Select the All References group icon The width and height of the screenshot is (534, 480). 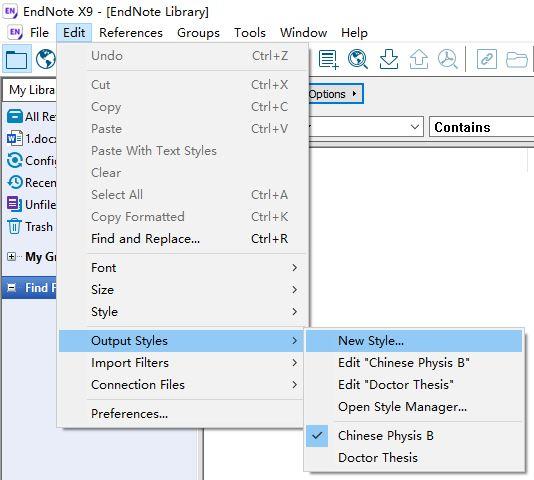(15, 117)
